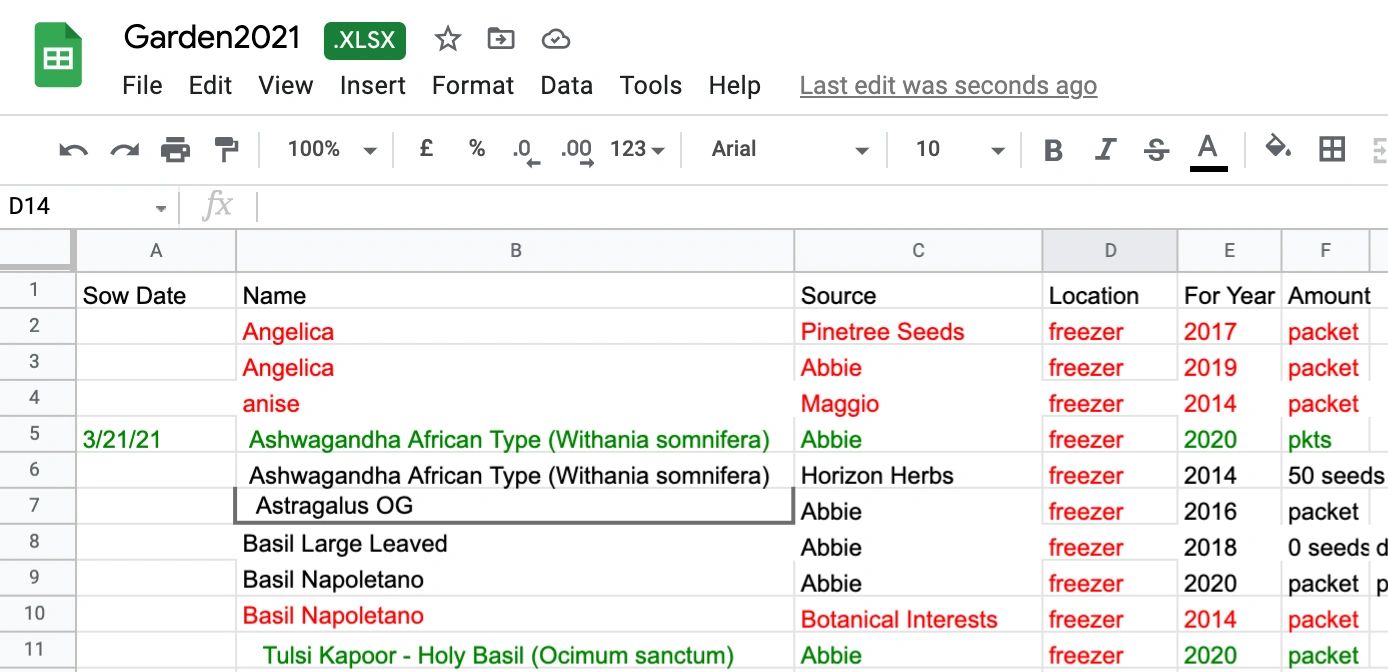The width and height of the screenshot is (1388, 672).
Task: Expand the font size dropdown
Action: point(957,148)
